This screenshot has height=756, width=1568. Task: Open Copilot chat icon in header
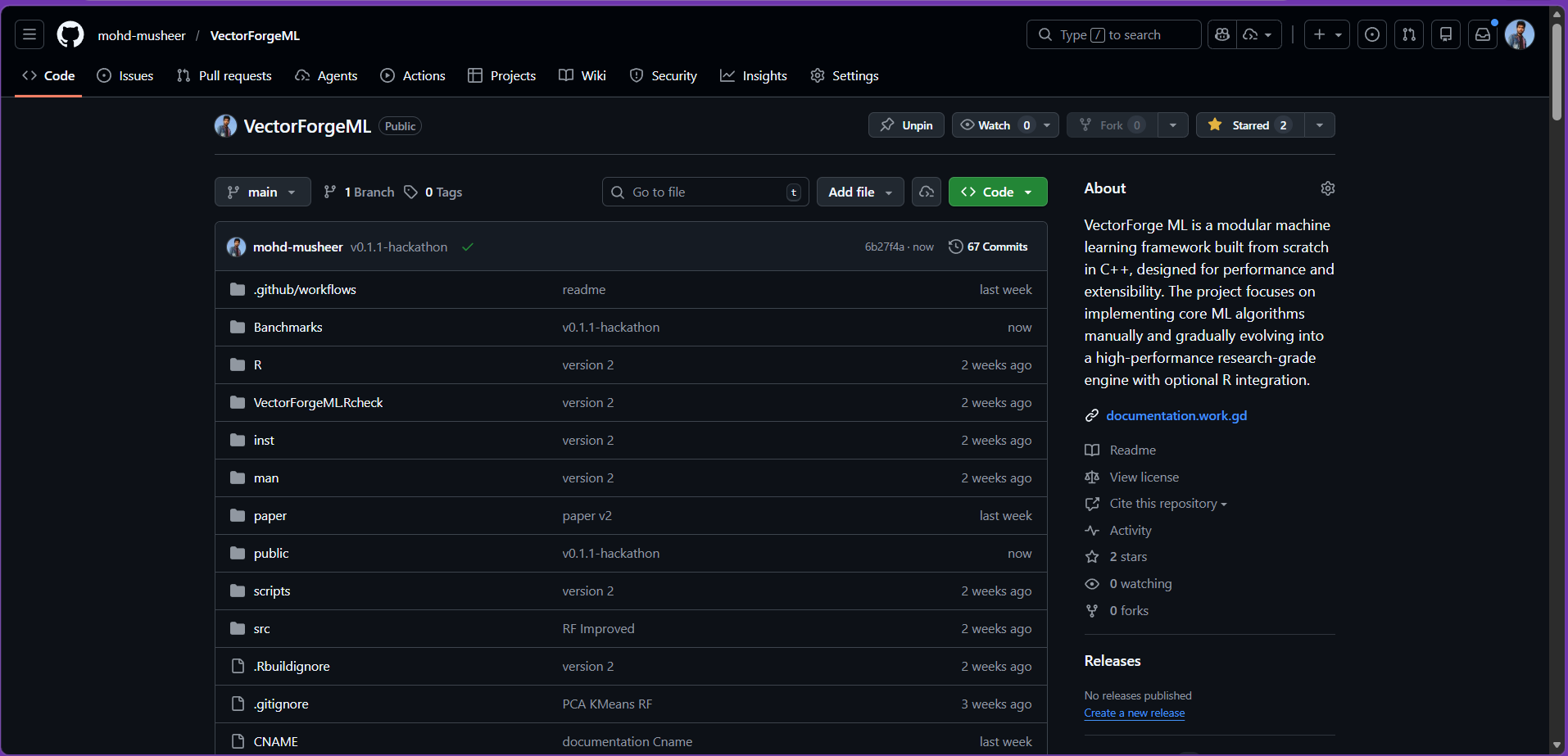(1222, 34)
